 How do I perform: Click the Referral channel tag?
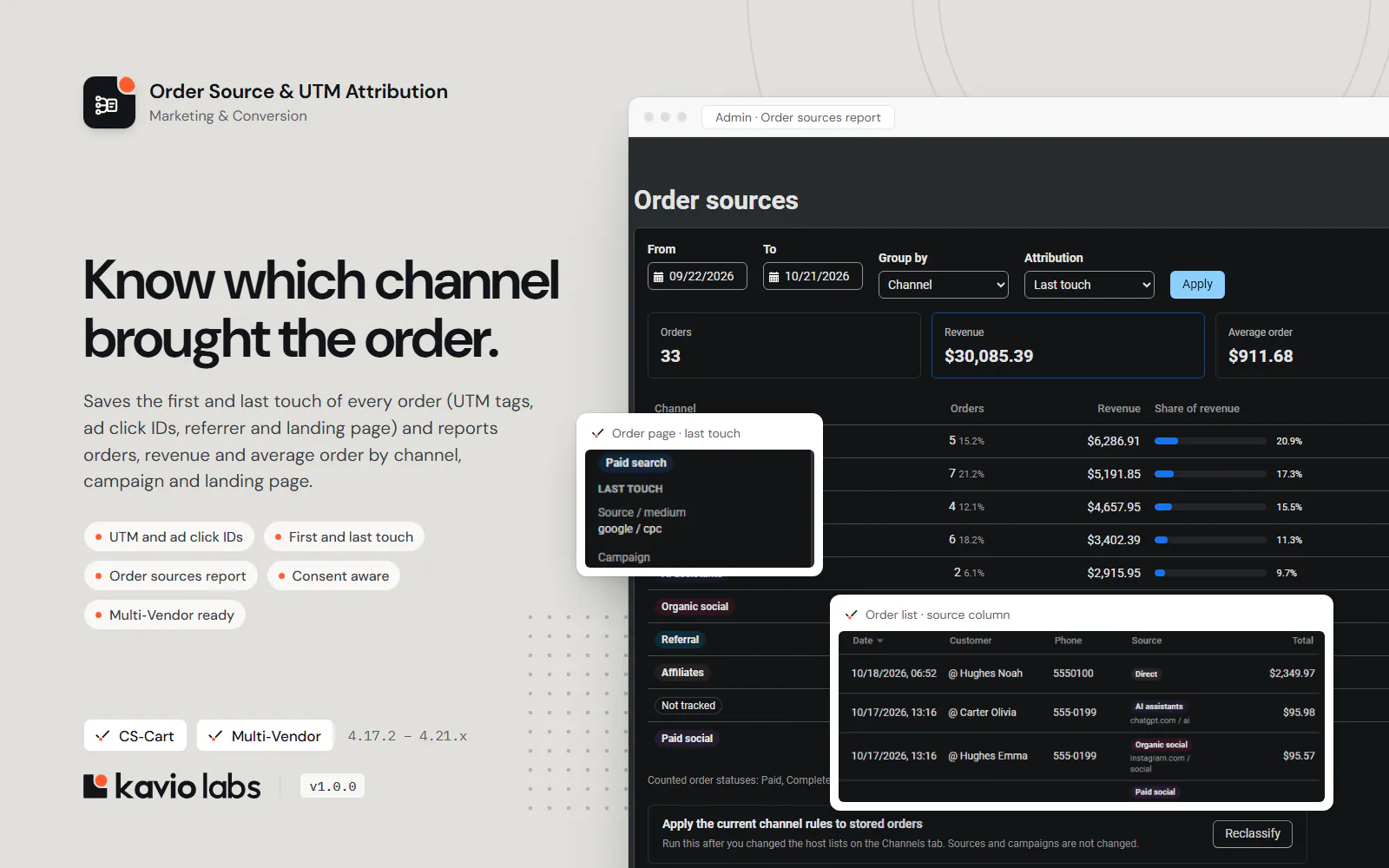(x=680, y=640)
